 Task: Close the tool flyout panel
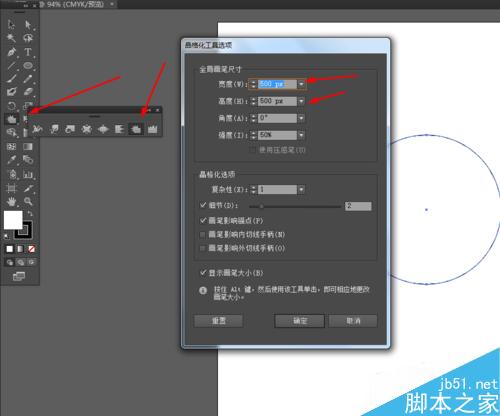tap(157, 110)
